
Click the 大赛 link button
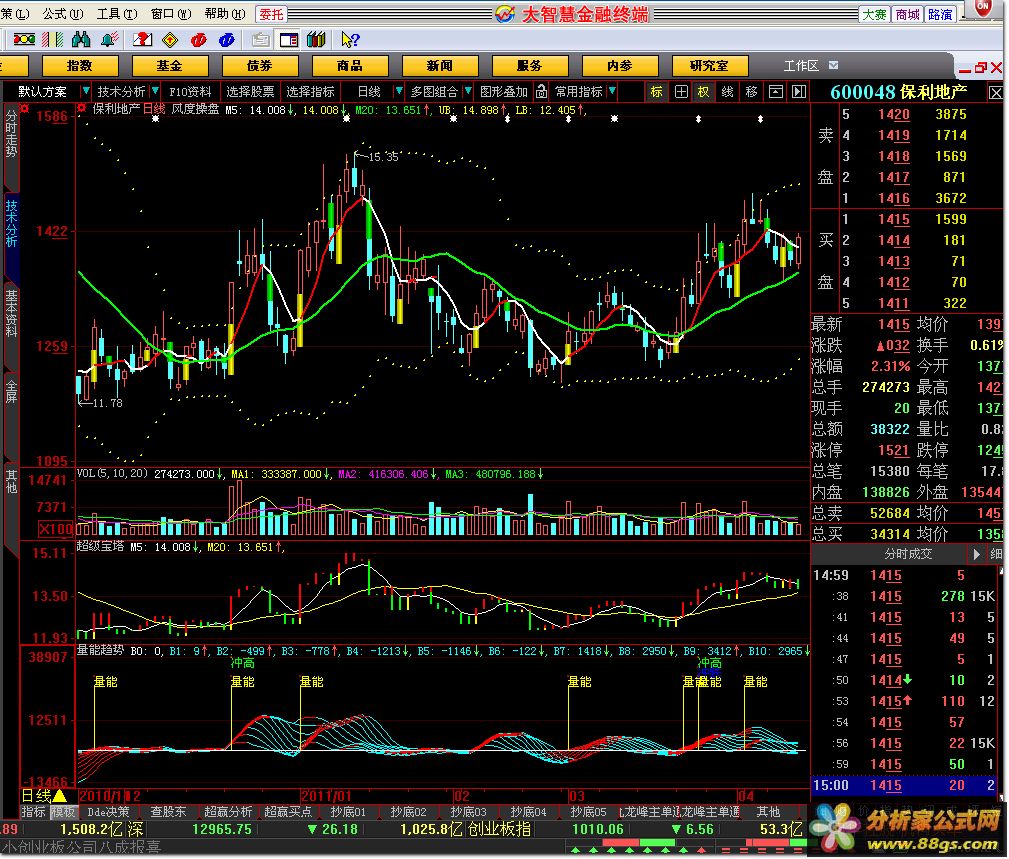[x=875, y=14]
